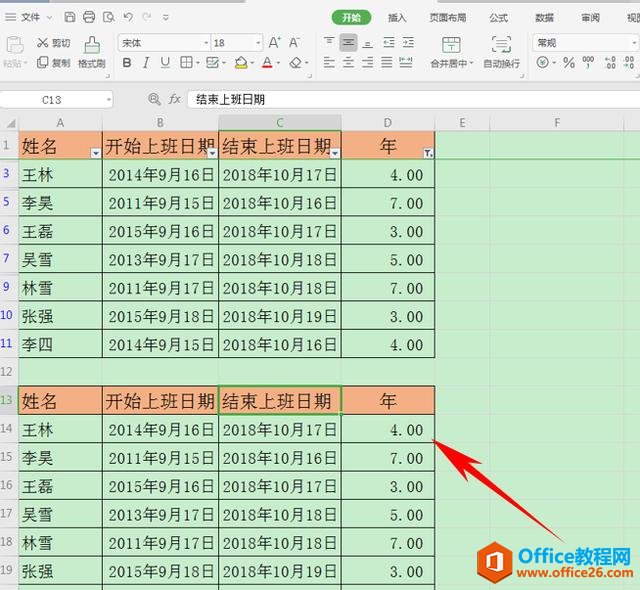Toggle Italic formatting

click(x=146, y=63)
